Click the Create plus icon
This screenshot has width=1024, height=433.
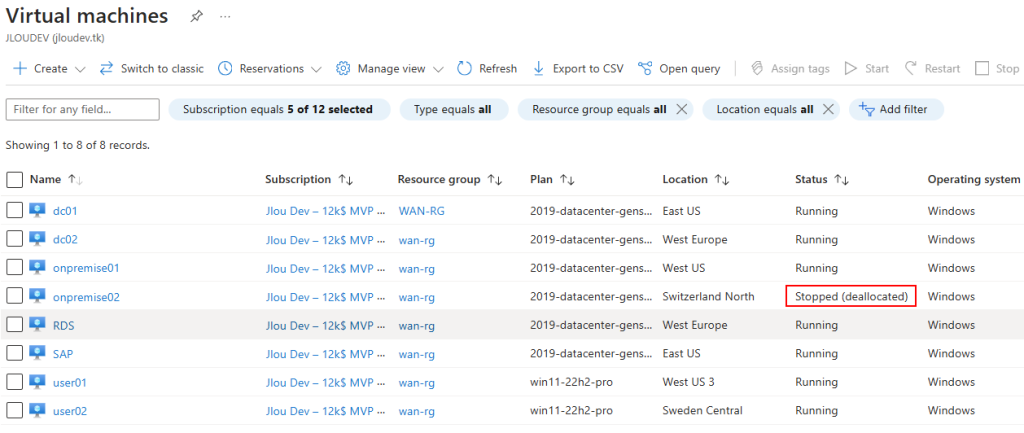[20, 69]
